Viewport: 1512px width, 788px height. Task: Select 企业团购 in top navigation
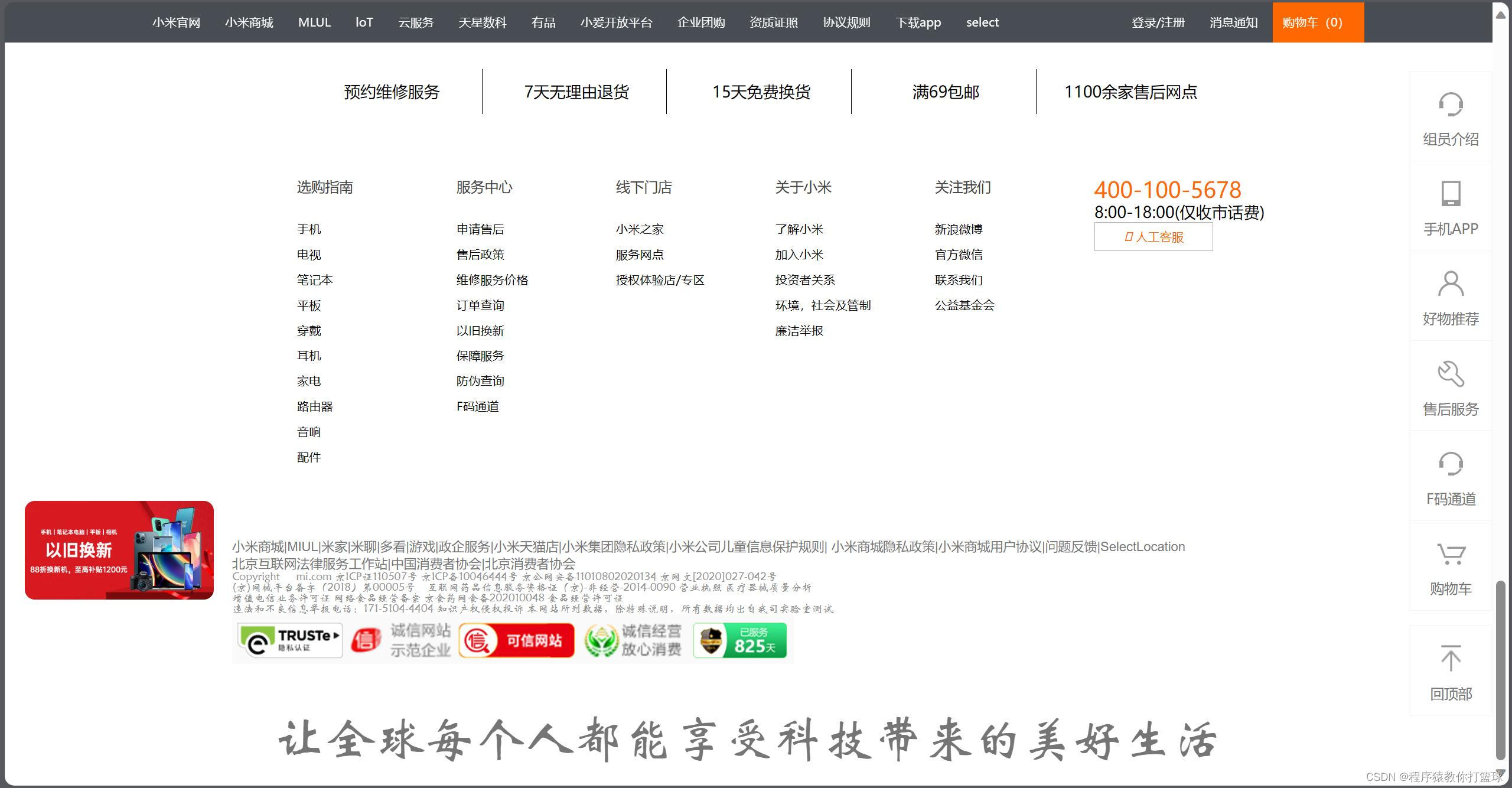(701, 22)
